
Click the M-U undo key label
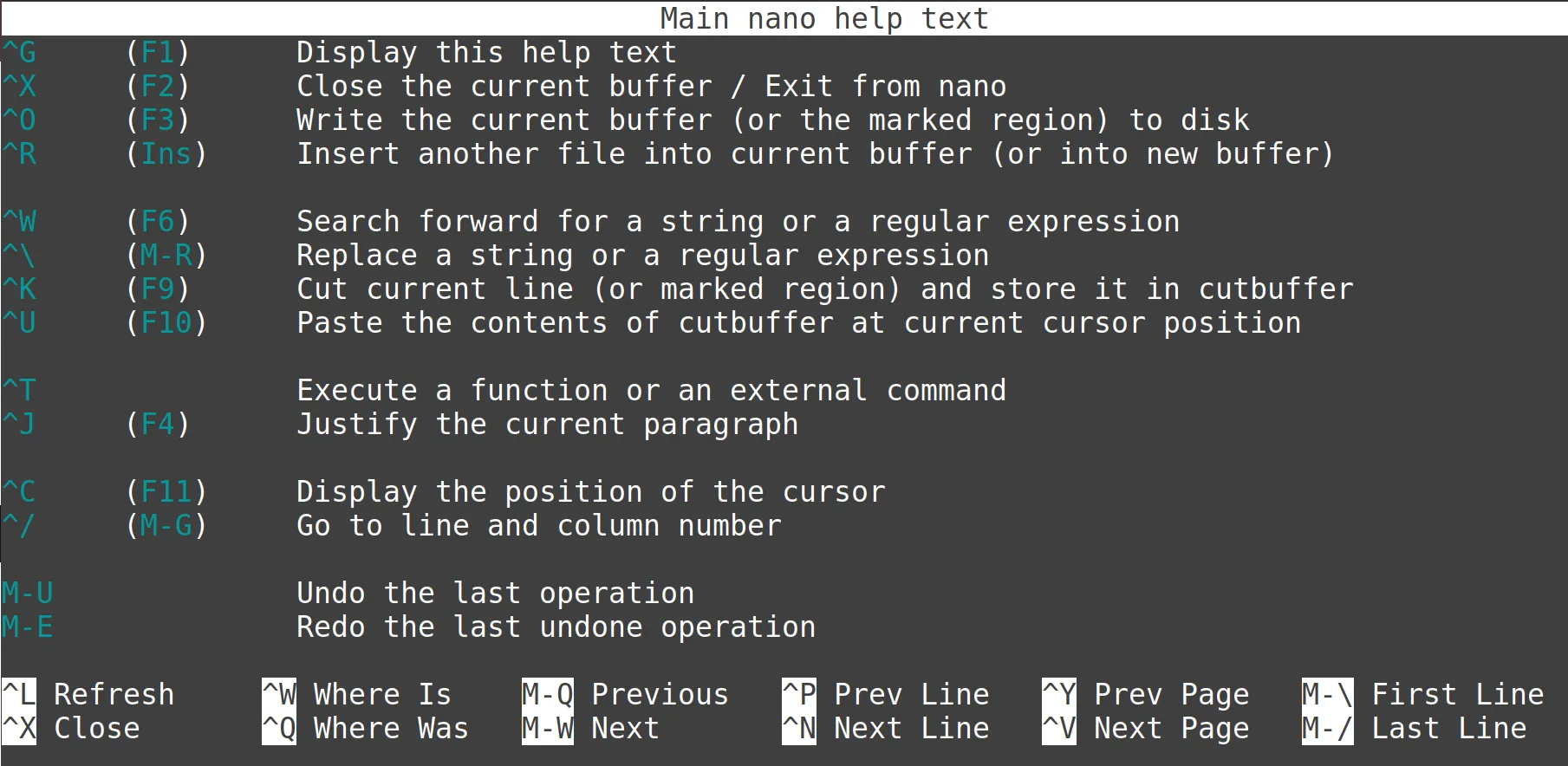point(28,594)
